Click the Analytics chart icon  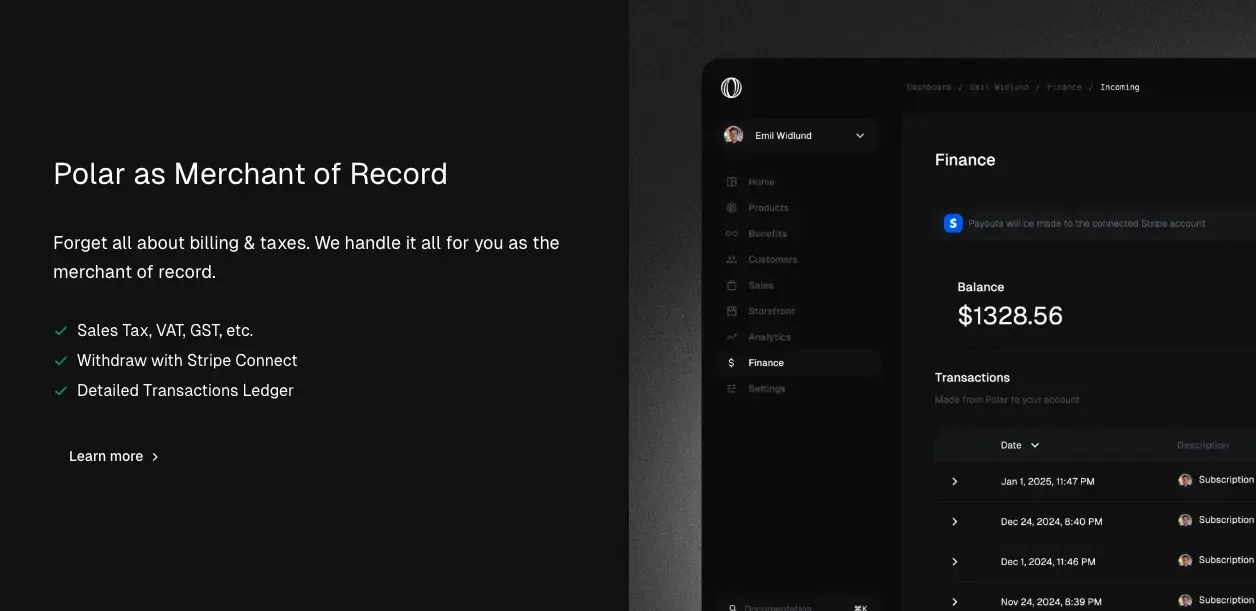732,337
